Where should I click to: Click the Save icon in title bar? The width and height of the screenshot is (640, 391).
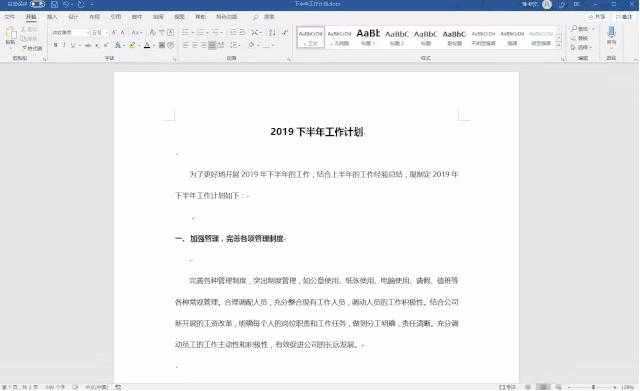pos(54,4)
